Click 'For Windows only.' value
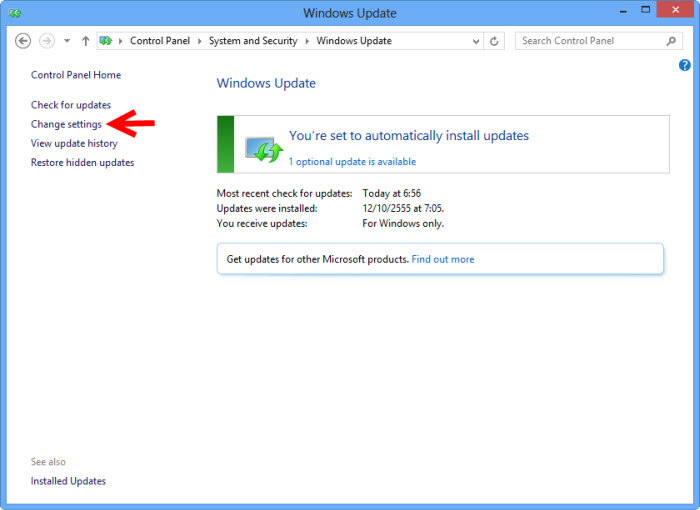The height and width of the screenshot is (510, 700). (403, 223)
